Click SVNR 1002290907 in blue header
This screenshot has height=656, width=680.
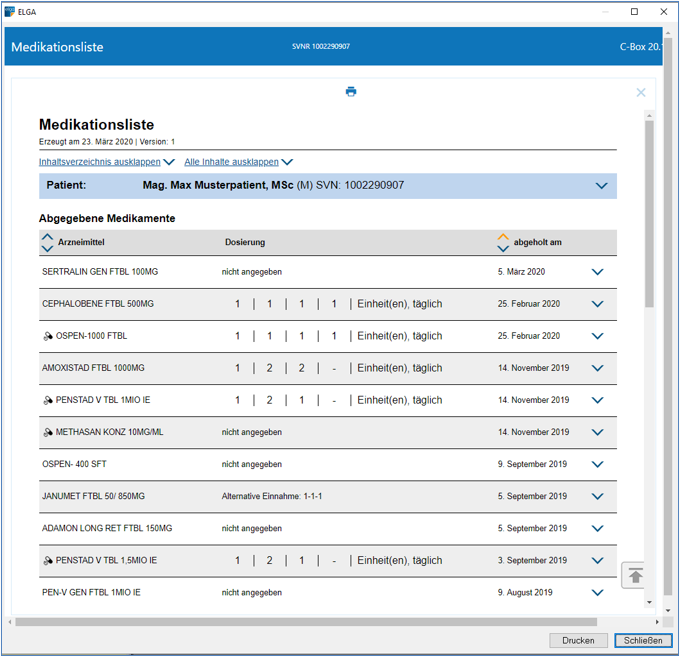click(320, 46)
